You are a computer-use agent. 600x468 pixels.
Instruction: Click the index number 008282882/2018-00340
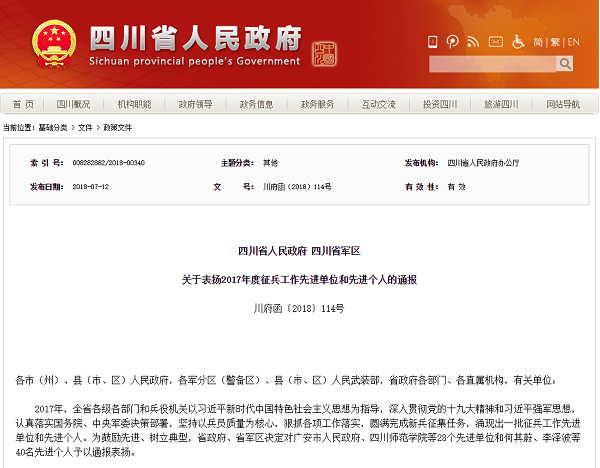[x=109, y=163]
